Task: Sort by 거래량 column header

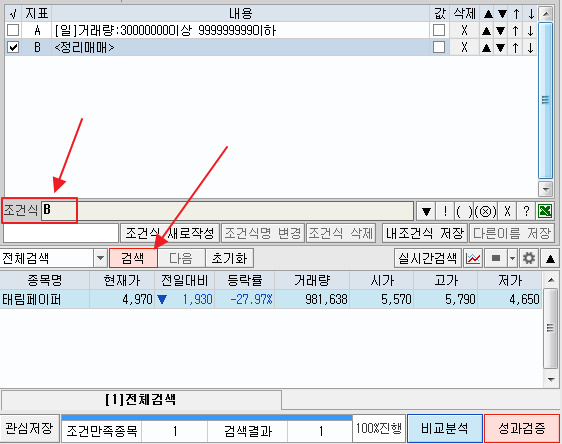Action: pyautogui.click(x=312, y=280)
